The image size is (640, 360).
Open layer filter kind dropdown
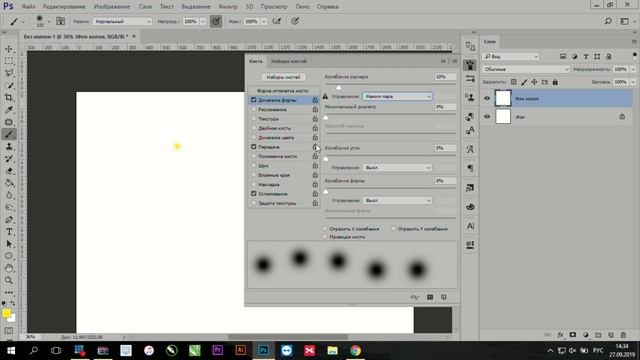point(511,57)
